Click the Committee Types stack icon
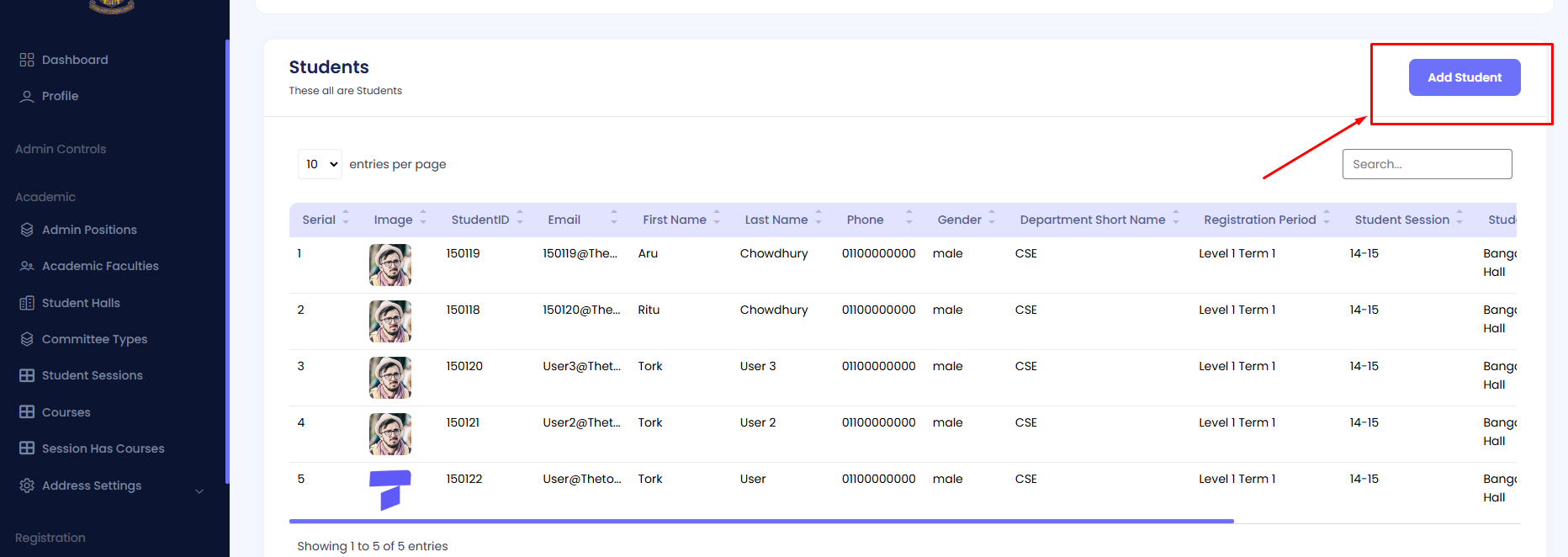1568x557 pixels. coord(27,339)
